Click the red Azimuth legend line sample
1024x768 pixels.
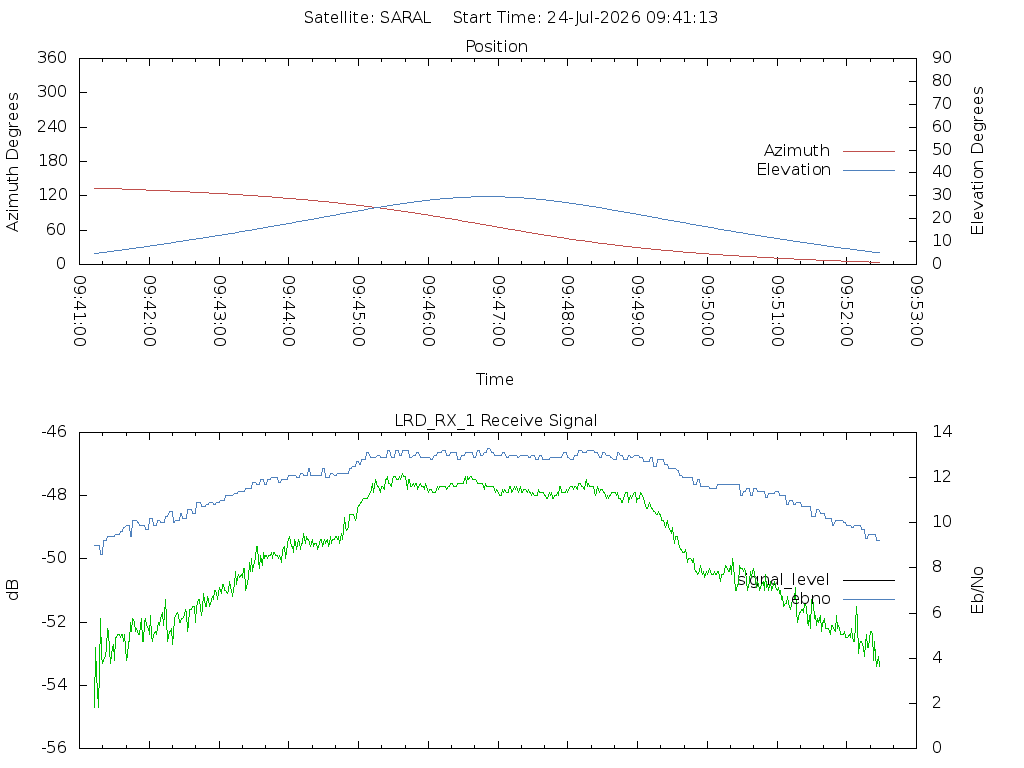(869, 152)
